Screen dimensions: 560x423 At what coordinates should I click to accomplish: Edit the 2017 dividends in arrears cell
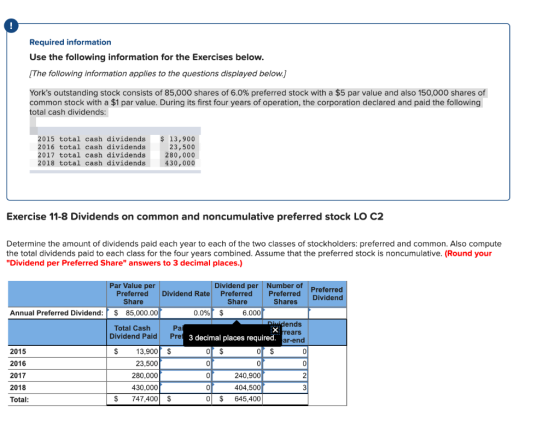click(285, 375)
